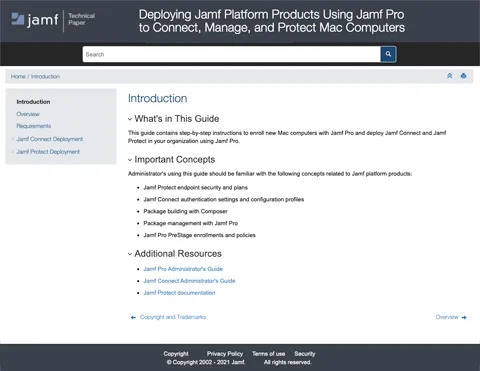
Task: Collapse the Important Concepts section
Action: [130, 160]
